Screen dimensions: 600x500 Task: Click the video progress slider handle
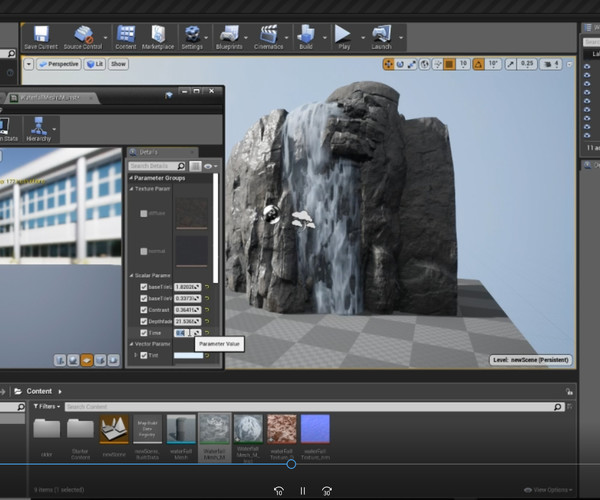coord(291,464)
